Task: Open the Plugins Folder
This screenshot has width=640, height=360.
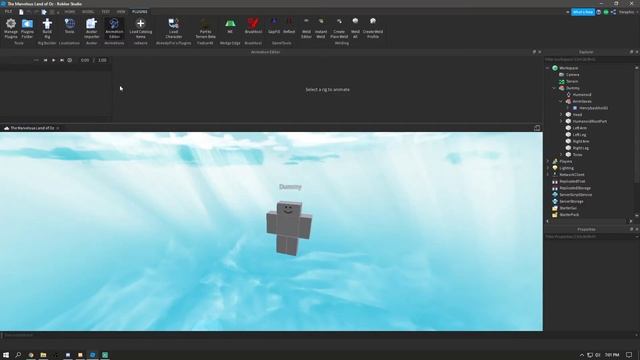Action: (x=27, y=28)
